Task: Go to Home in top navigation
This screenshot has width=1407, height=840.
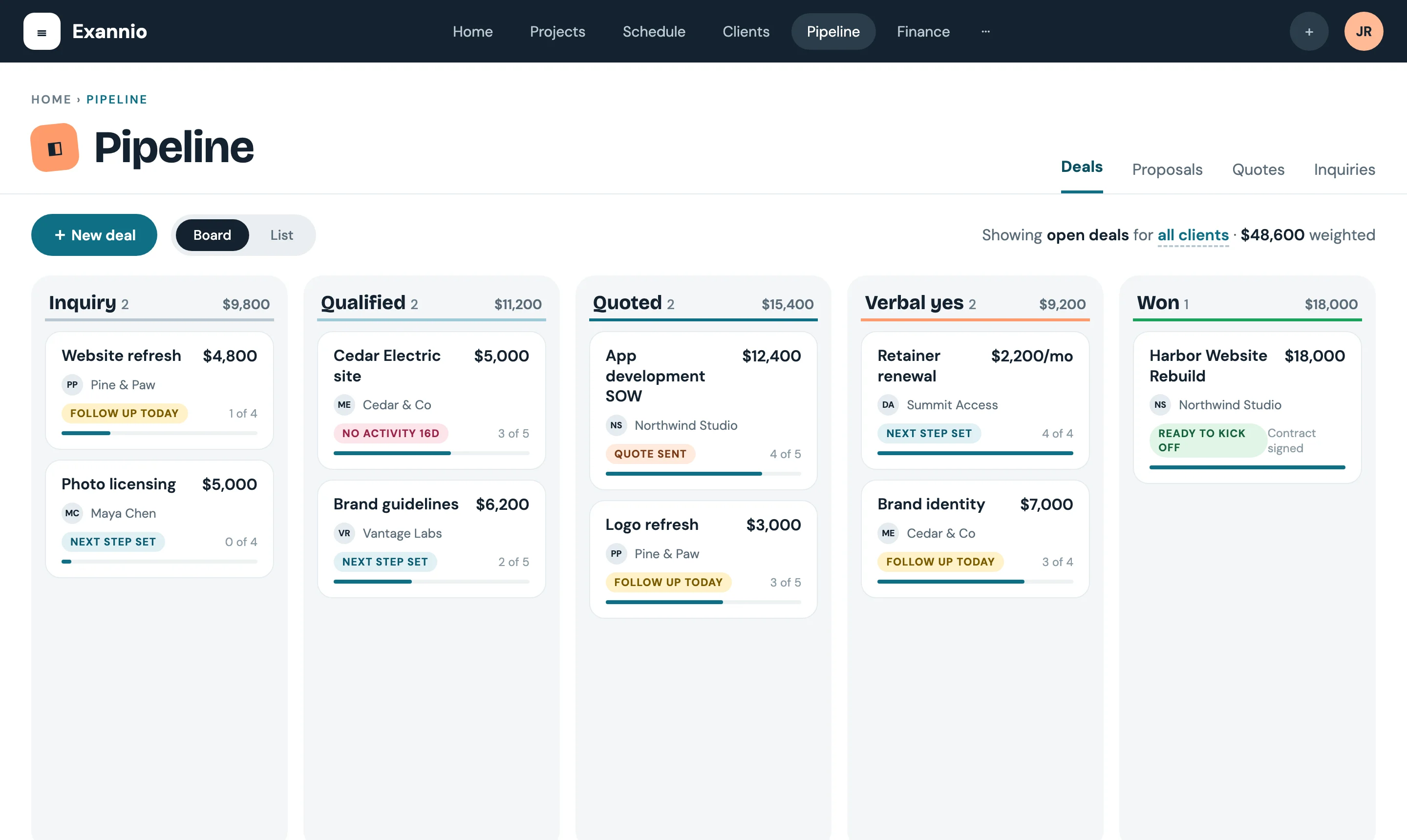Action: point(473,32)
